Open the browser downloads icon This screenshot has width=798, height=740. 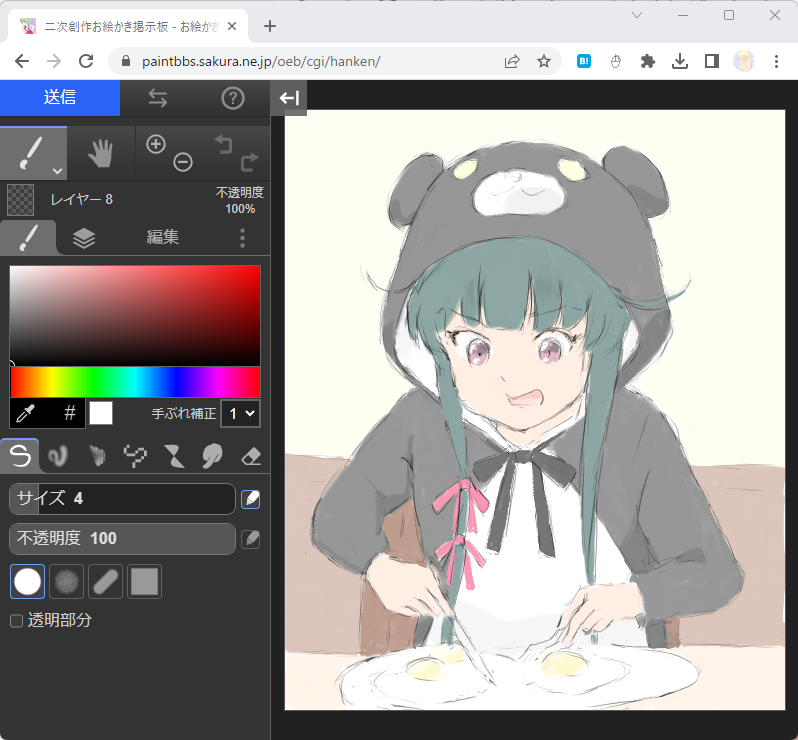click(680, 62)
